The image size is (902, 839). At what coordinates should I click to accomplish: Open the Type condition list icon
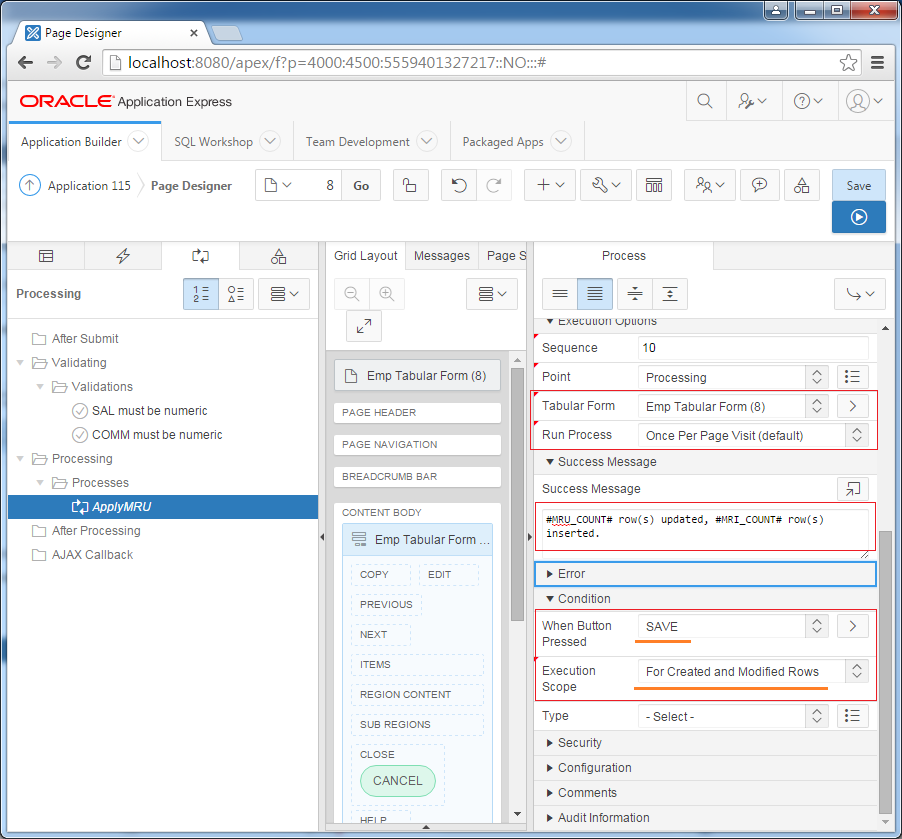(852, 716)
